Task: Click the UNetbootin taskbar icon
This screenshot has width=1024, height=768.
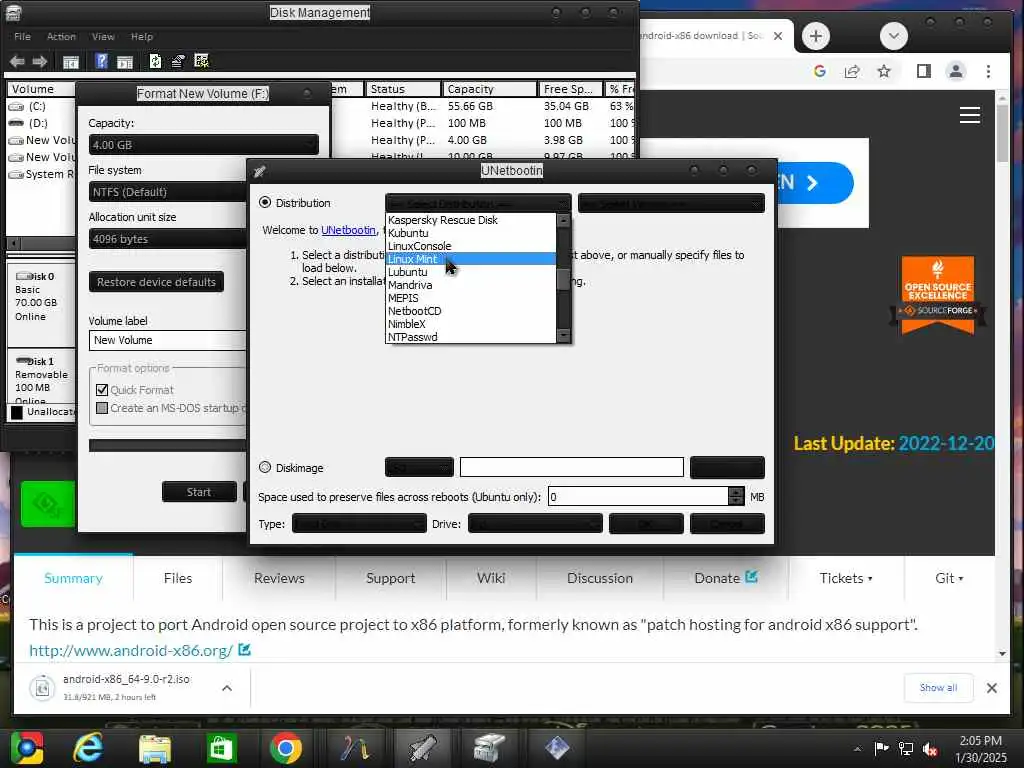Action: pyautogui.click(x=422, y=748)
